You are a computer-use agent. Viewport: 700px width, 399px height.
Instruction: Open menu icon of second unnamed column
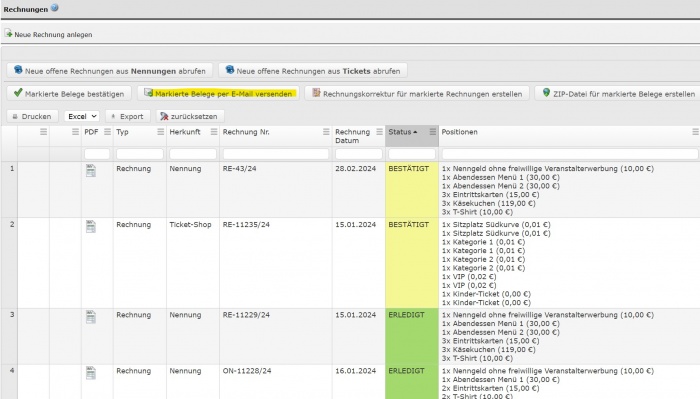(75, 132)
